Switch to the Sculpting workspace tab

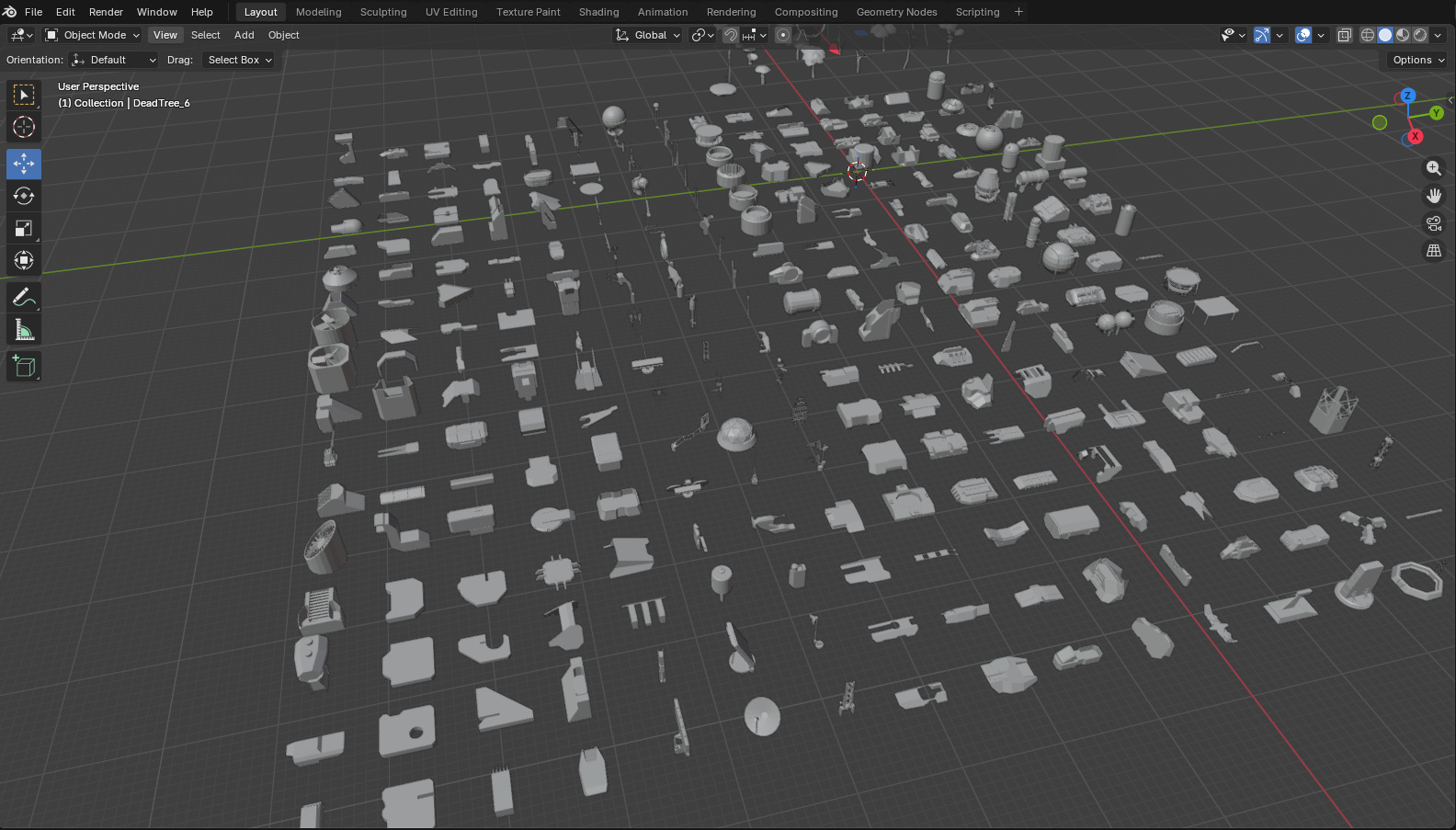pos(383,12)
